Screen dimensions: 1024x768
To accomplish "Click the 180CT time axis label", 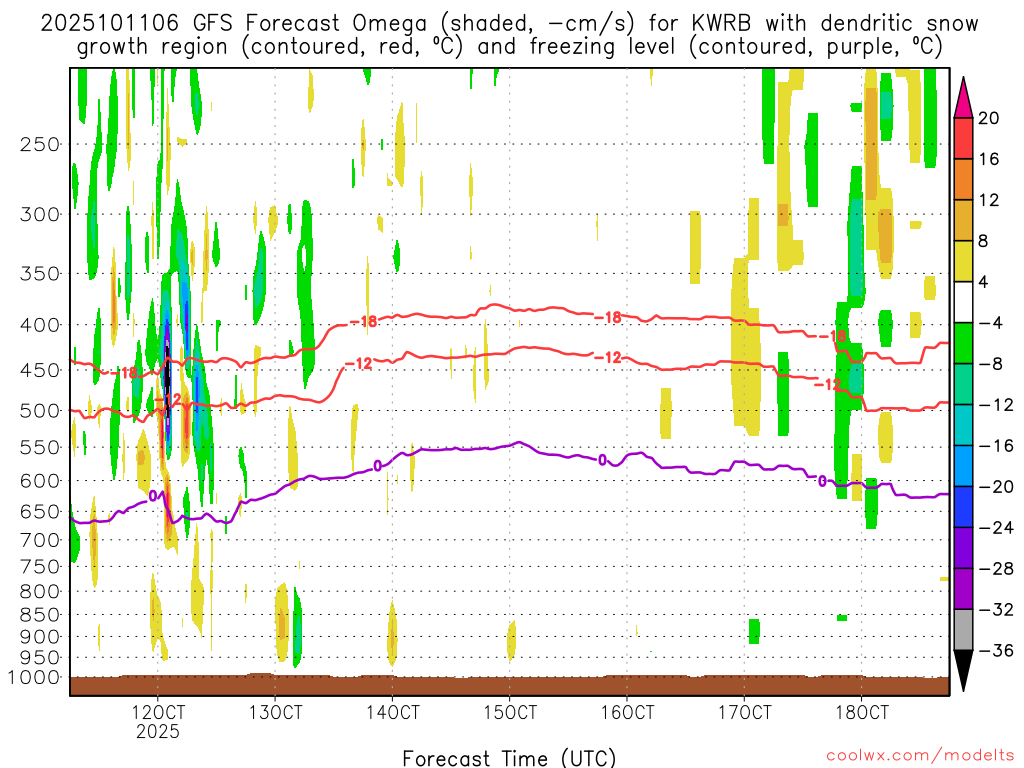I will point(862,712).
